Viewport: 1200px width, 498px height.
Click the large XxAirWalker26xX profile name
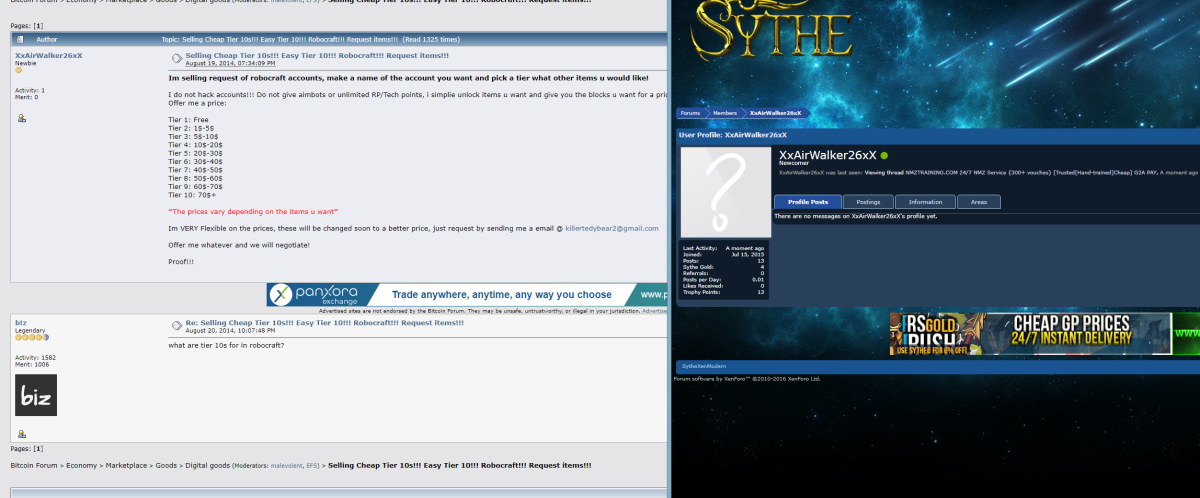827,155
